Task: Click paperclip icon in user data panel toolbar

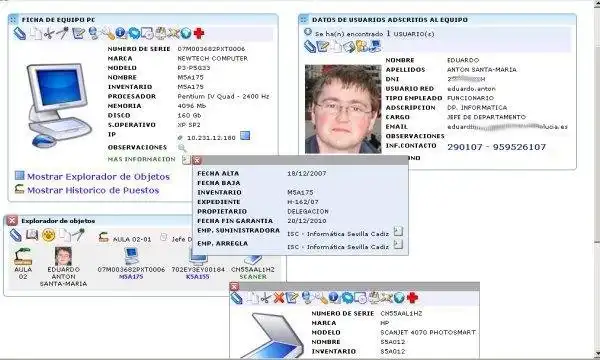Action: 310,47
